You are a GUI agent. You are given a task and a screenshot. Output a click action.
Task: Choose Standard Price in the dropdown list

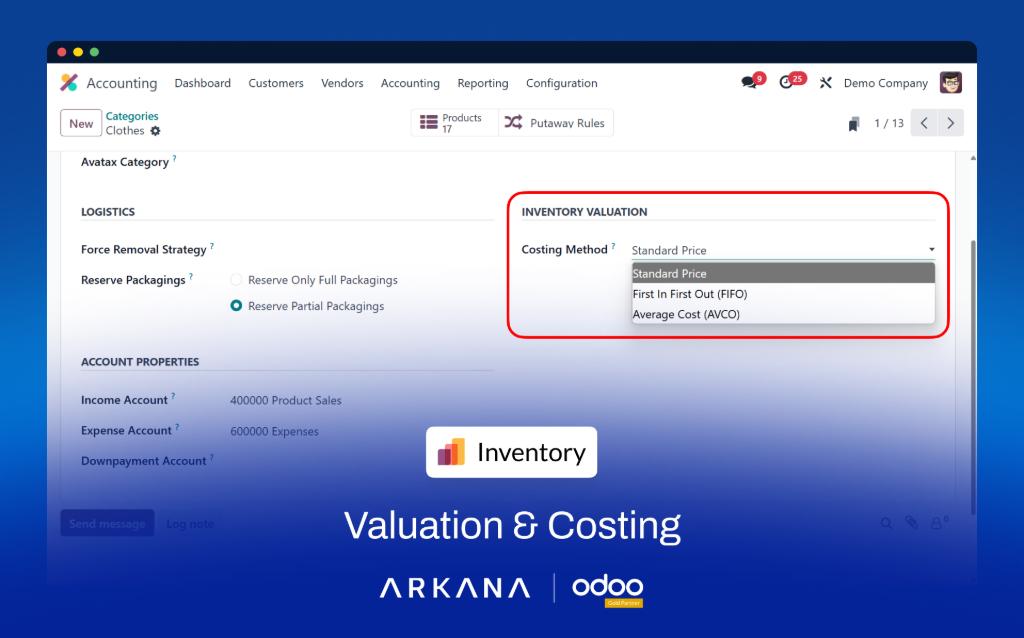783,274
